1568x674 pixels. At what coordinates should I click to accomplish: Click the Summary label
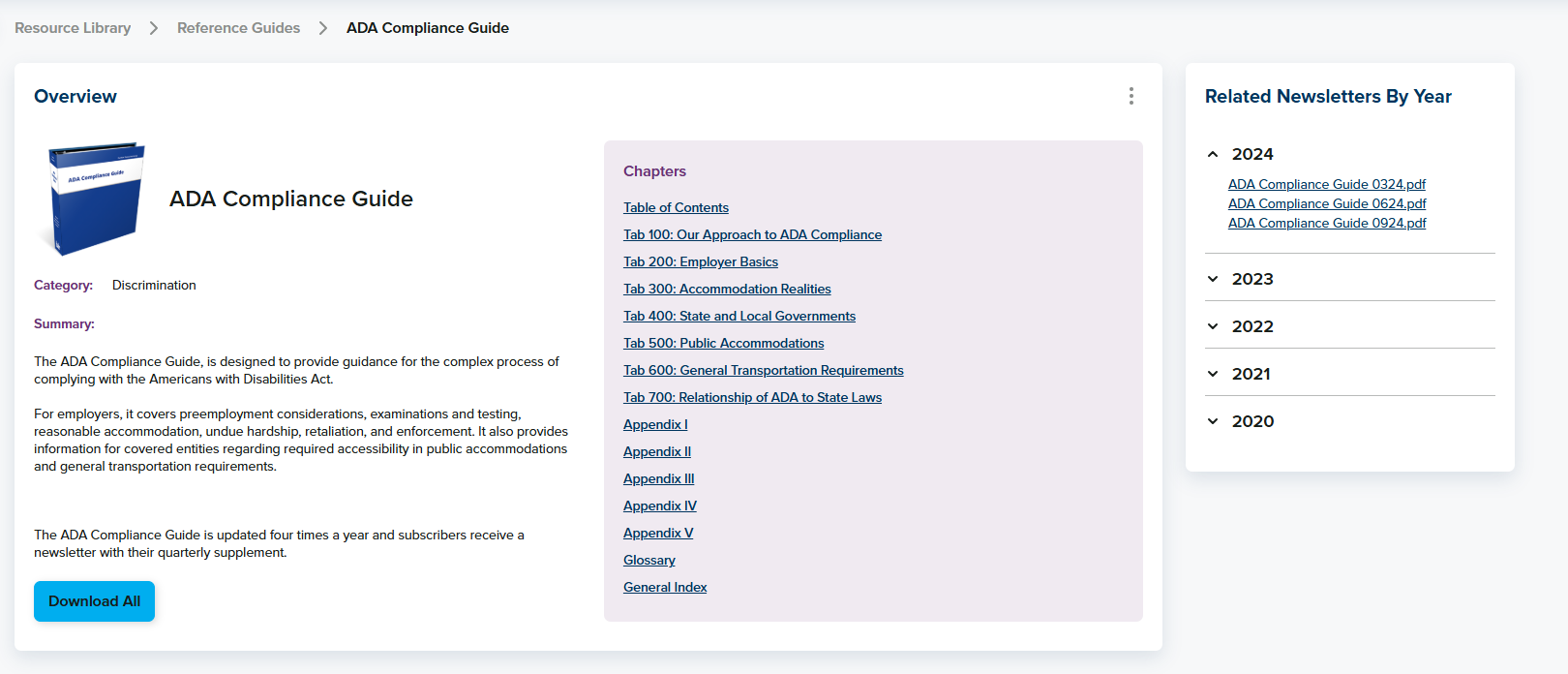coord(64,323)
